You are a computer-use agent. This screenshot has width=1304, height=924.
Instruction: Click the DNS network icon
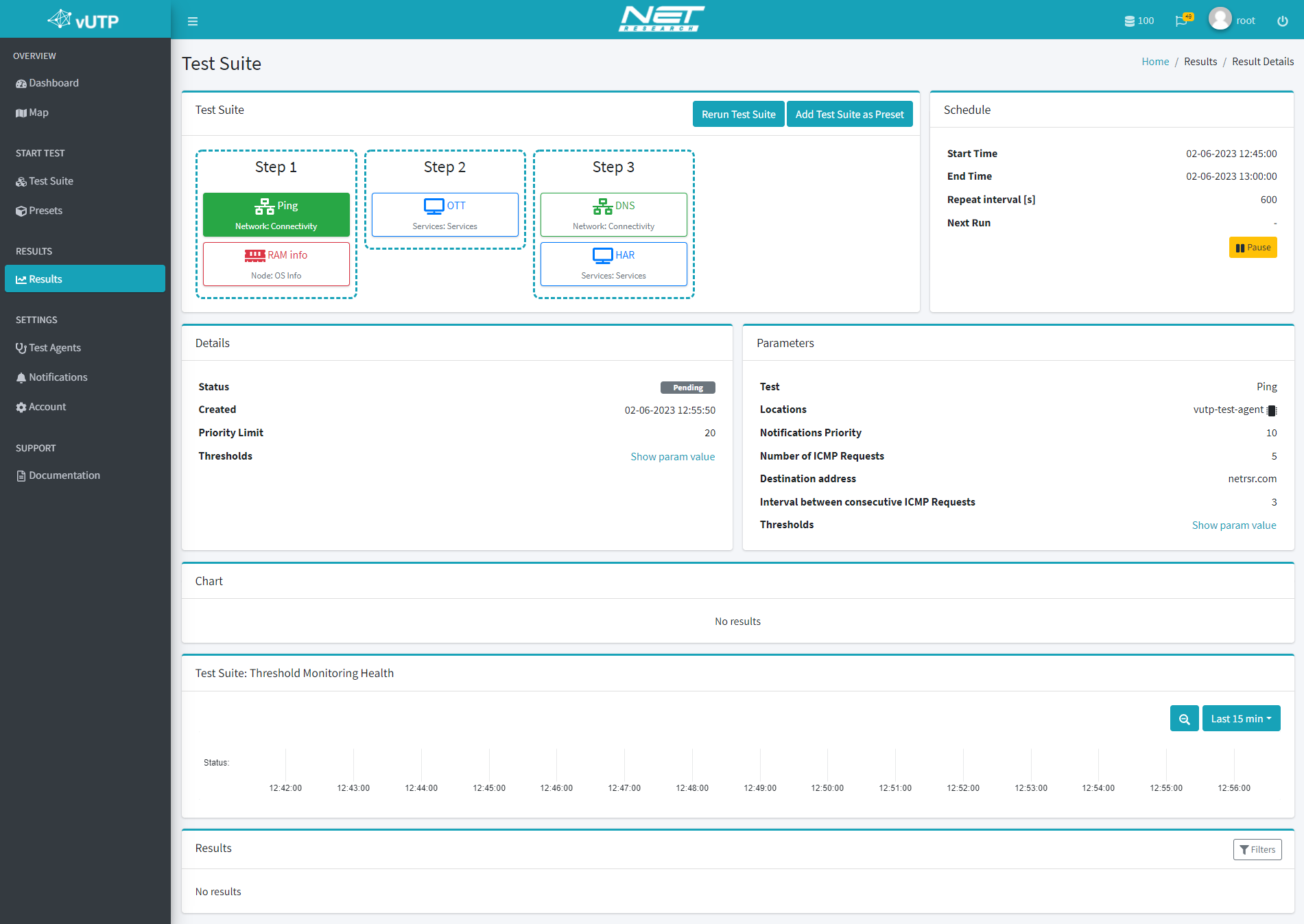pos(603,206)
